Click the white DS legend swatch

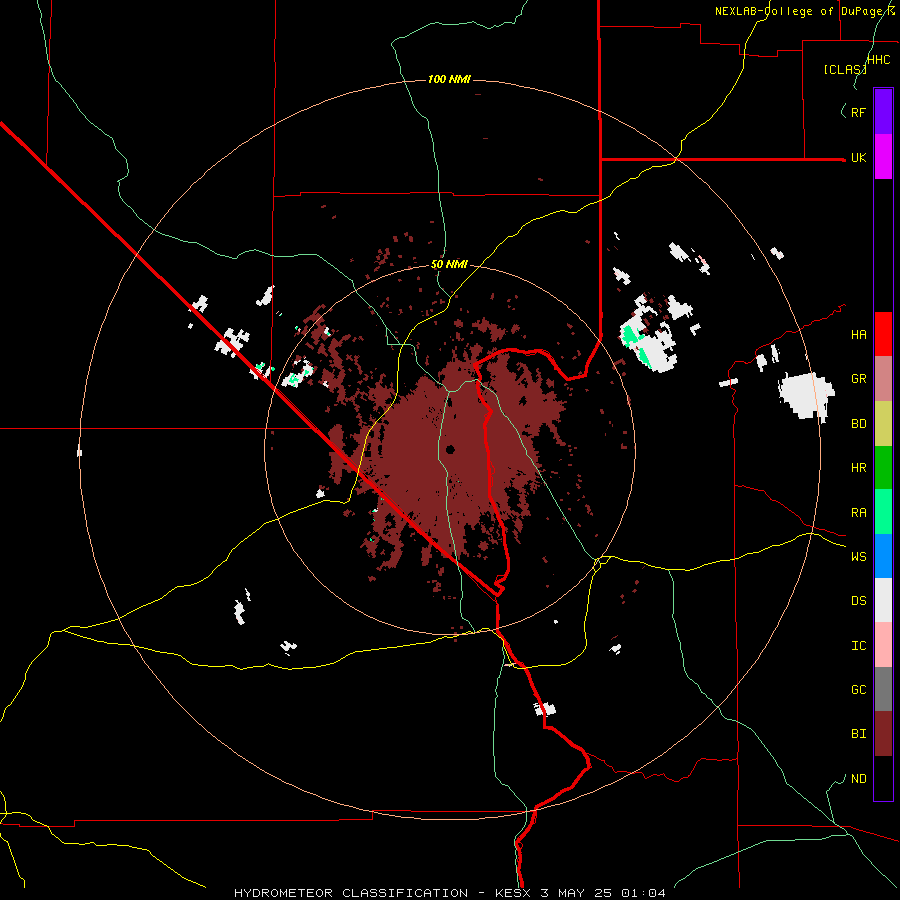[883, 600]
